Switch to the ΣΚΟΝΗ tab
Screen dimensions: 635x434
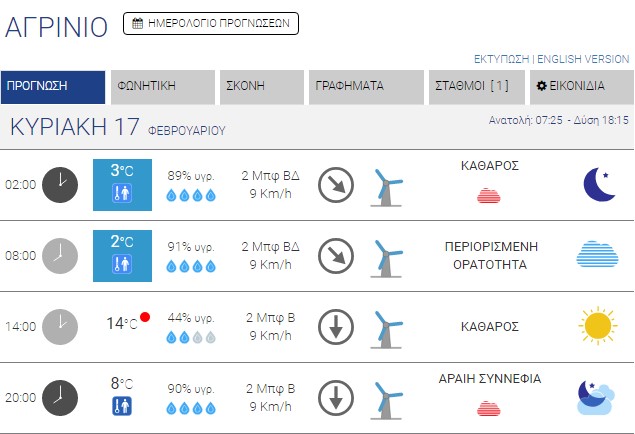262,87
